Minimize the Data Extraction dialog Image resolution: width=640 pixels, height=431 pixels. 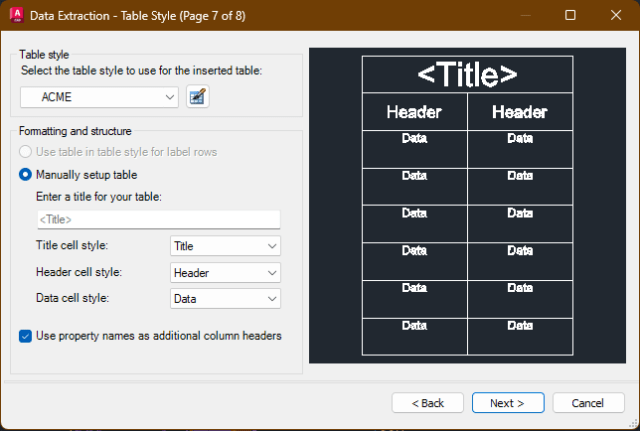click(526, 16)
